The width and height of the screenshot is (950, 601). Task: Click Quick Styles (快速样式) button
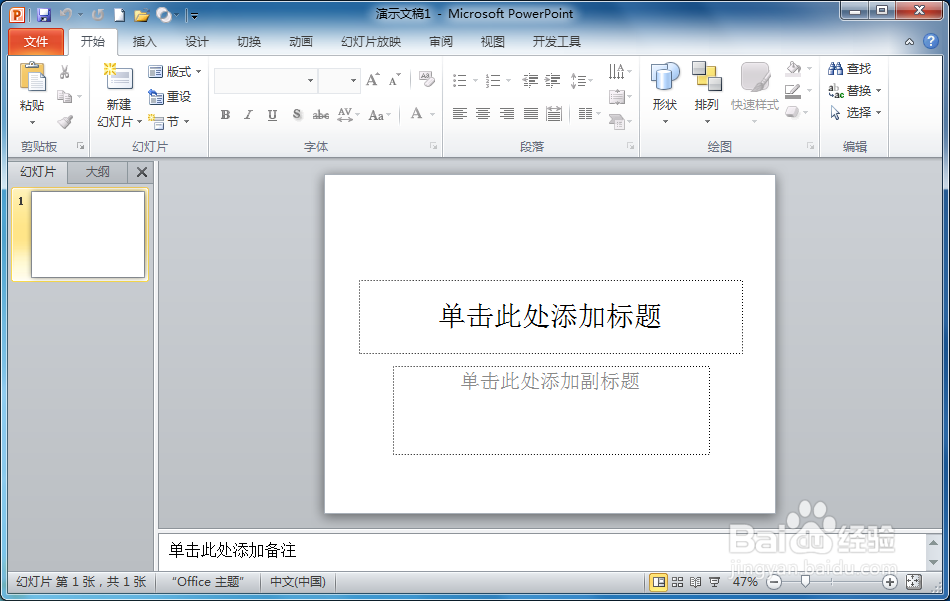click(754, 94)
